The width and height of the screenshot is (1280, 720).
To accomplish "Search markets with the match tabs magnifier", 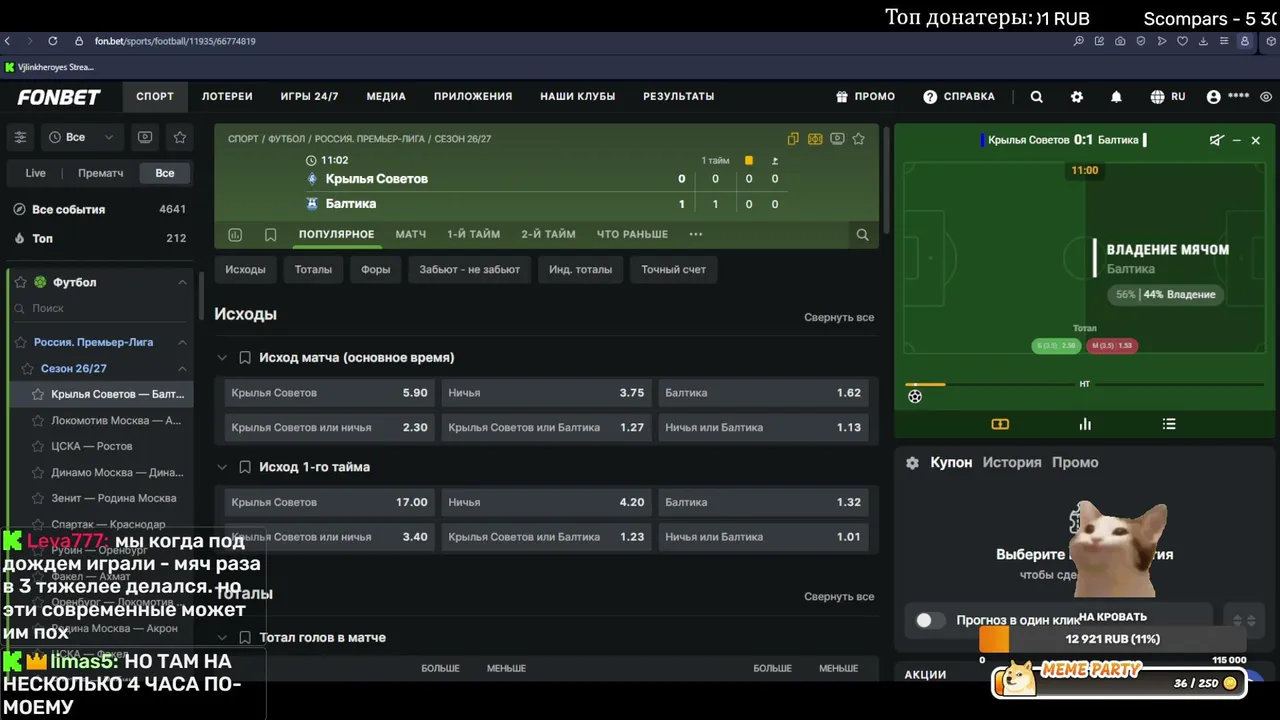I will click(862, 235).
